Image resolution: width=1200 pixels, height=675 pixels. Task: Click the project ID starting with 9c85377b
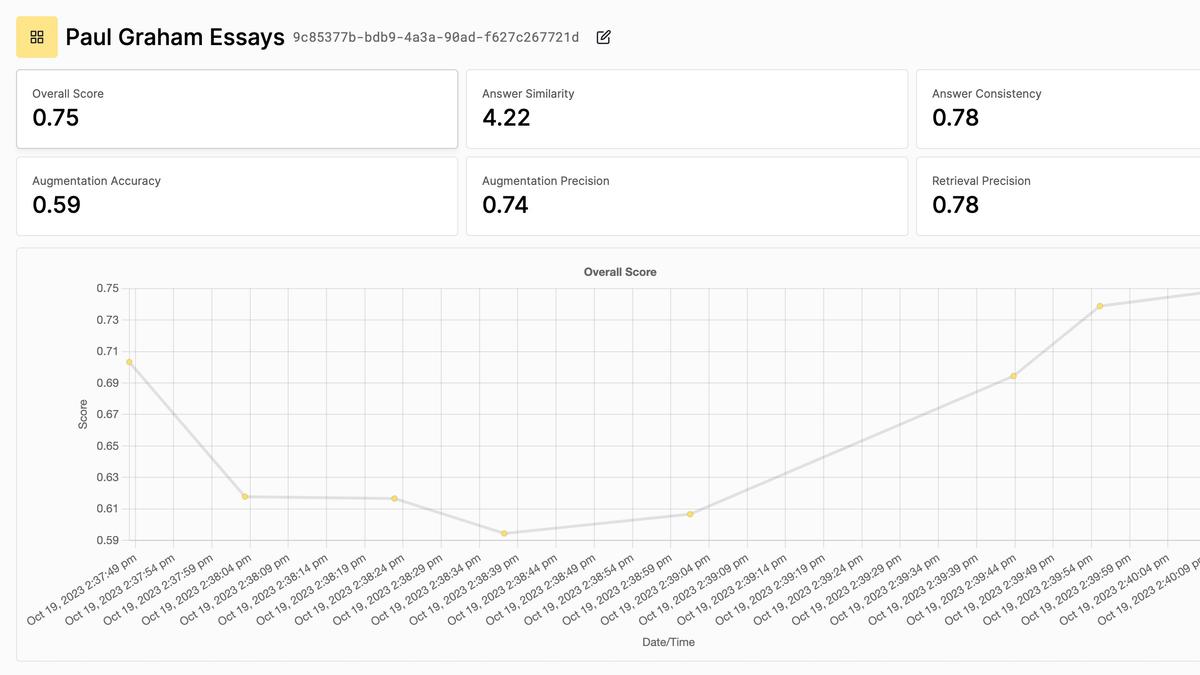(435, 37)
